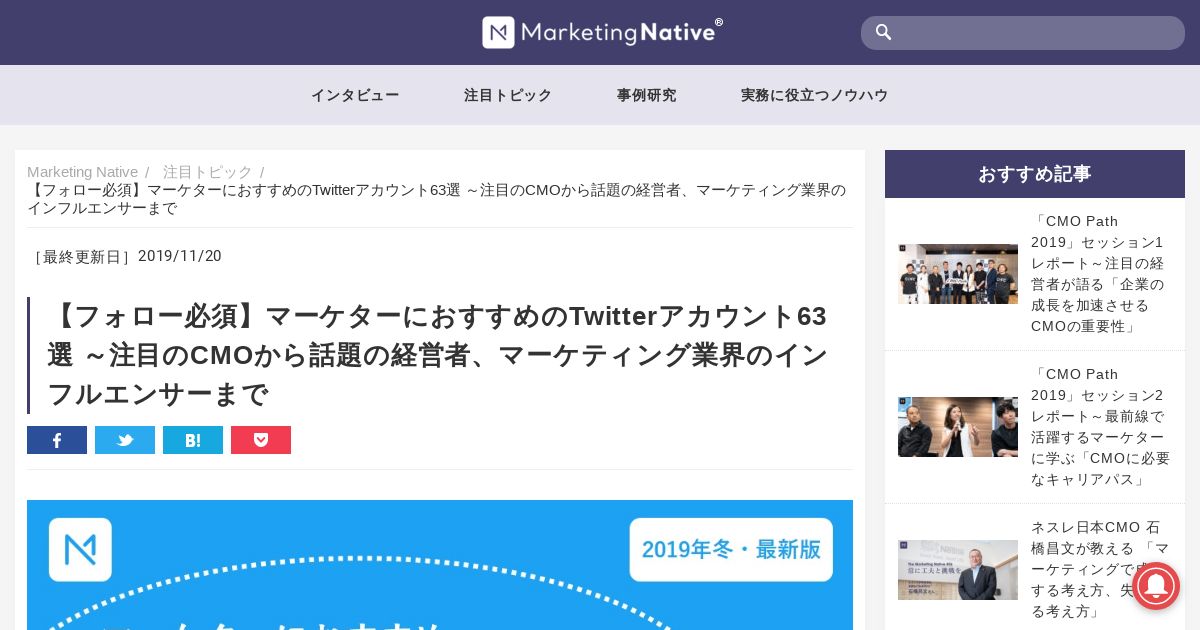The width and height of the screenshot is (1200, 630).
Task: Click the 2019年冬・最新版 banner image
Action: 440,565
